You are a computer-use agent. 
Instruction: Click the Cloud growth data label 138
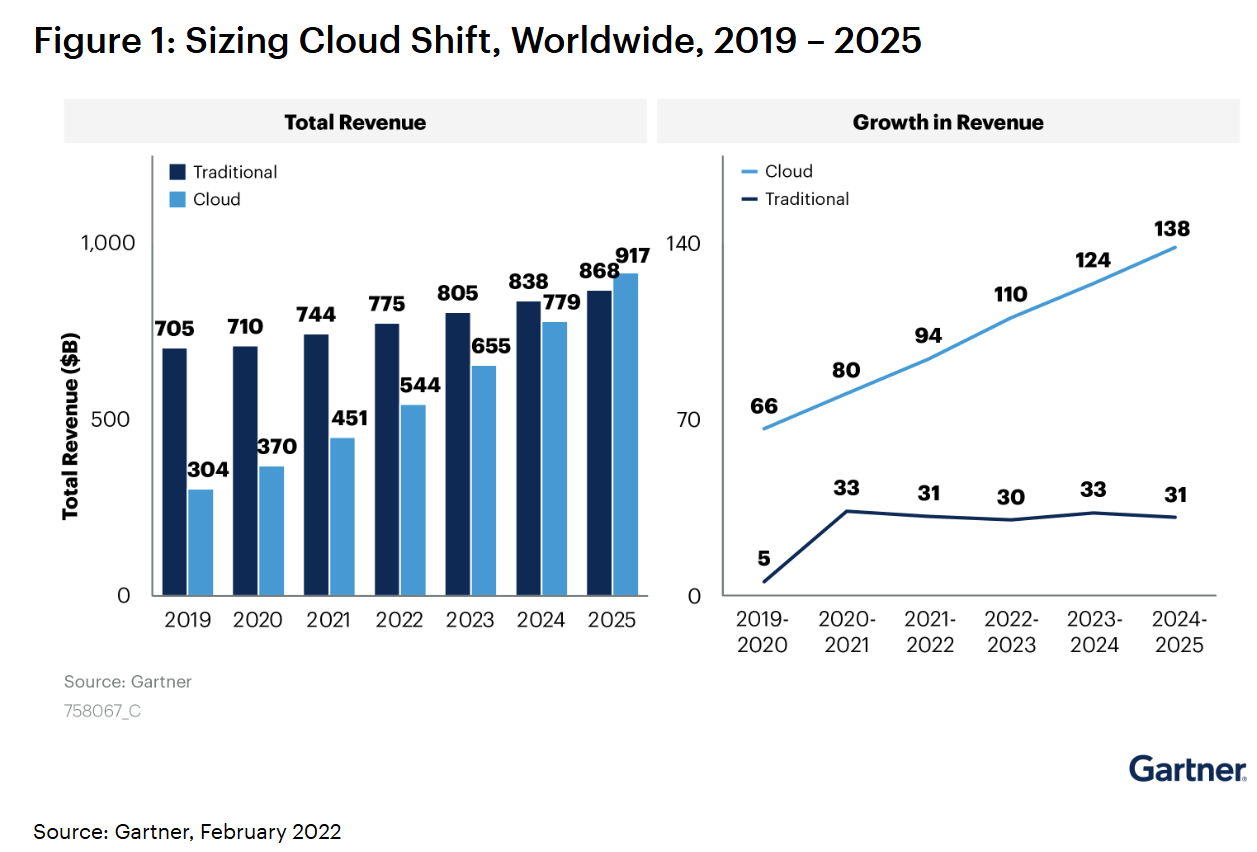(1171, 229)
